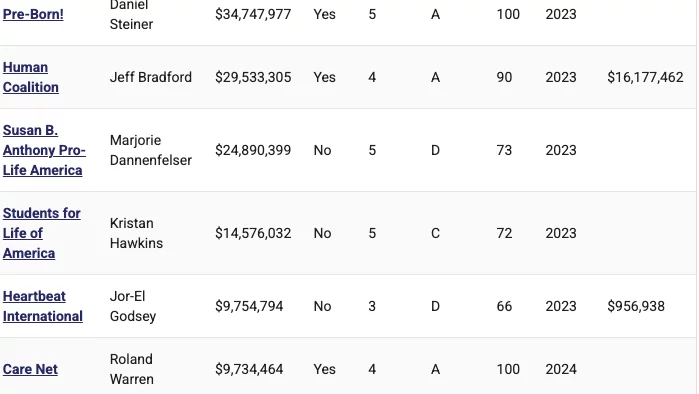Image resolution: width=699 pixels, height=394 pixels.
Task: Click the Jor-El Godsey name cell
Action: point(133,306)
